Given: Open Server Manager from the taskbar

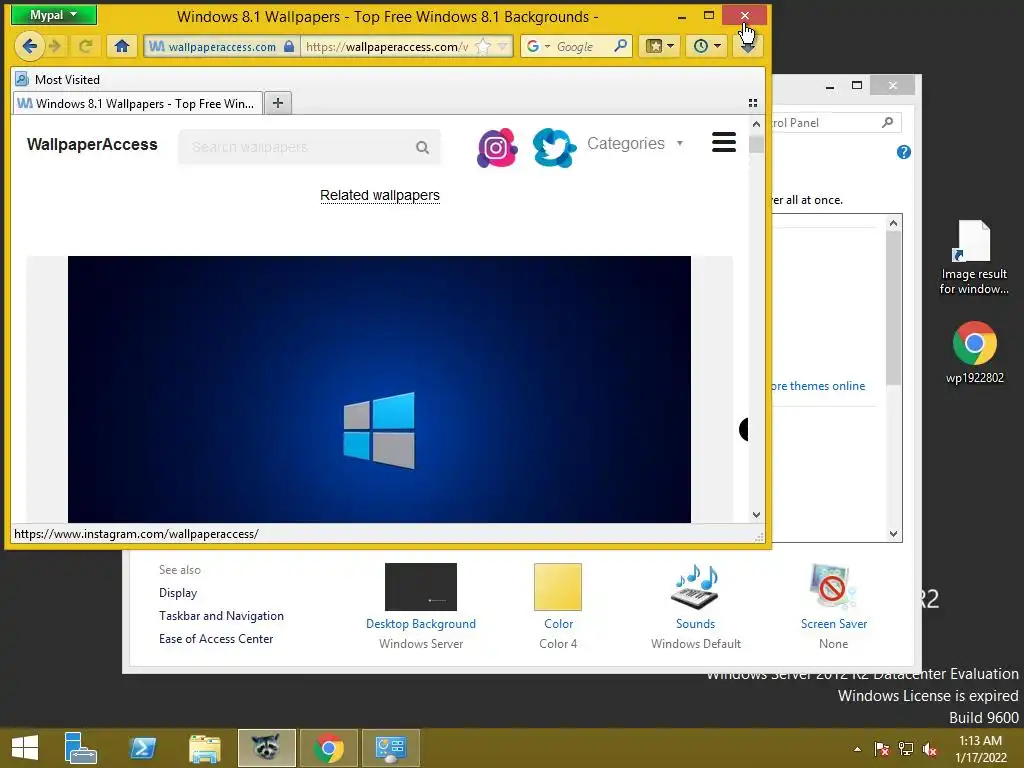Looking at the screenshot, I should coord(80,748).
